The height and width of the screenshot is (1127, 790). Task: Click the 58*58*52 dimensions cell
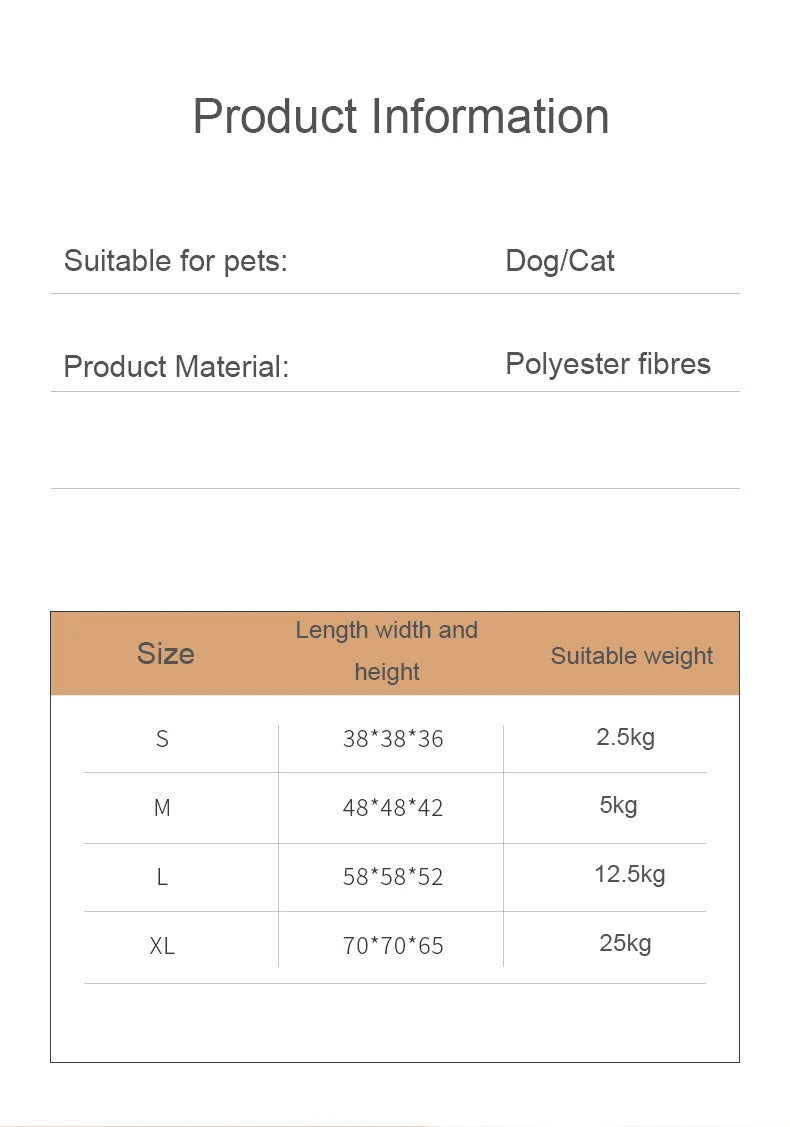coord(392,877)
